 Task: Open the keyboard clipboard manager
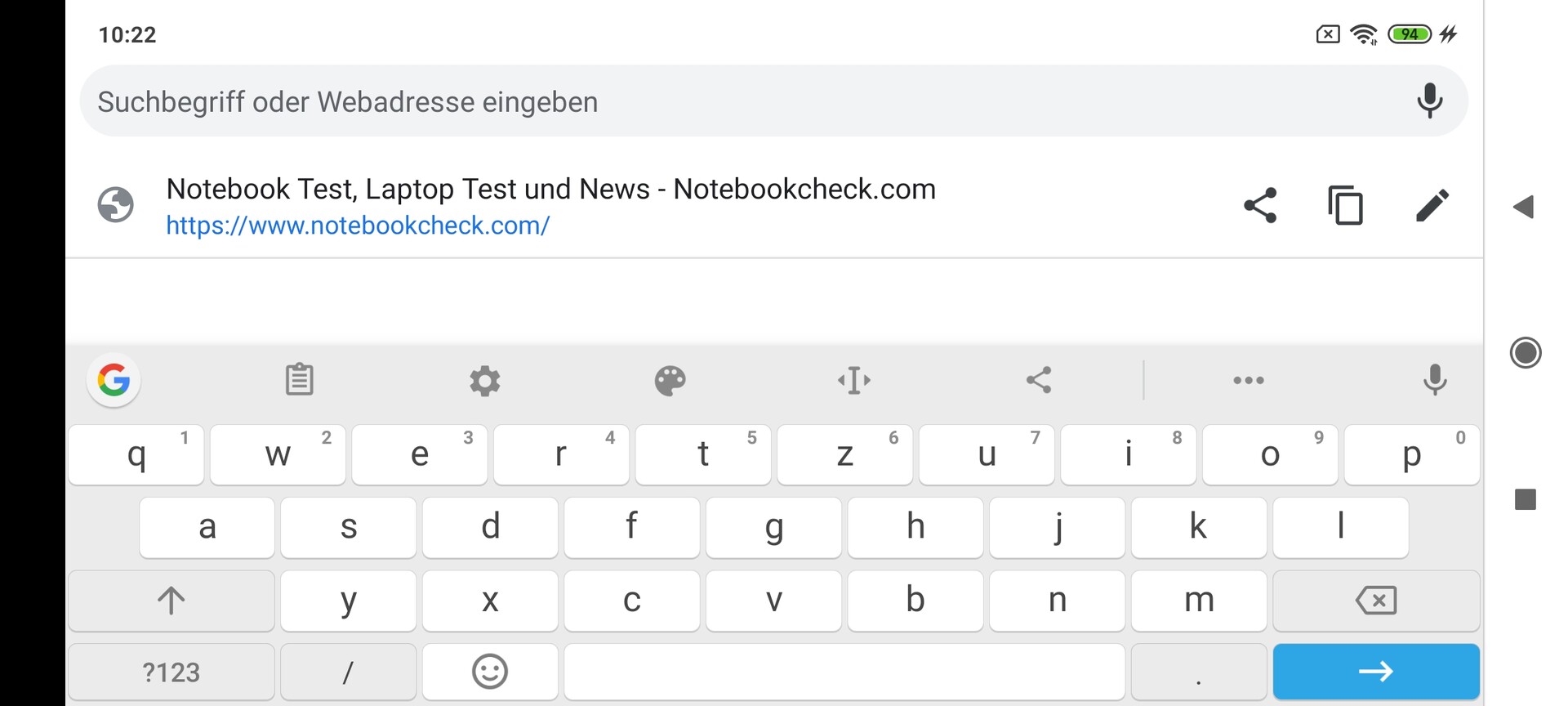[x=299, y=380]
